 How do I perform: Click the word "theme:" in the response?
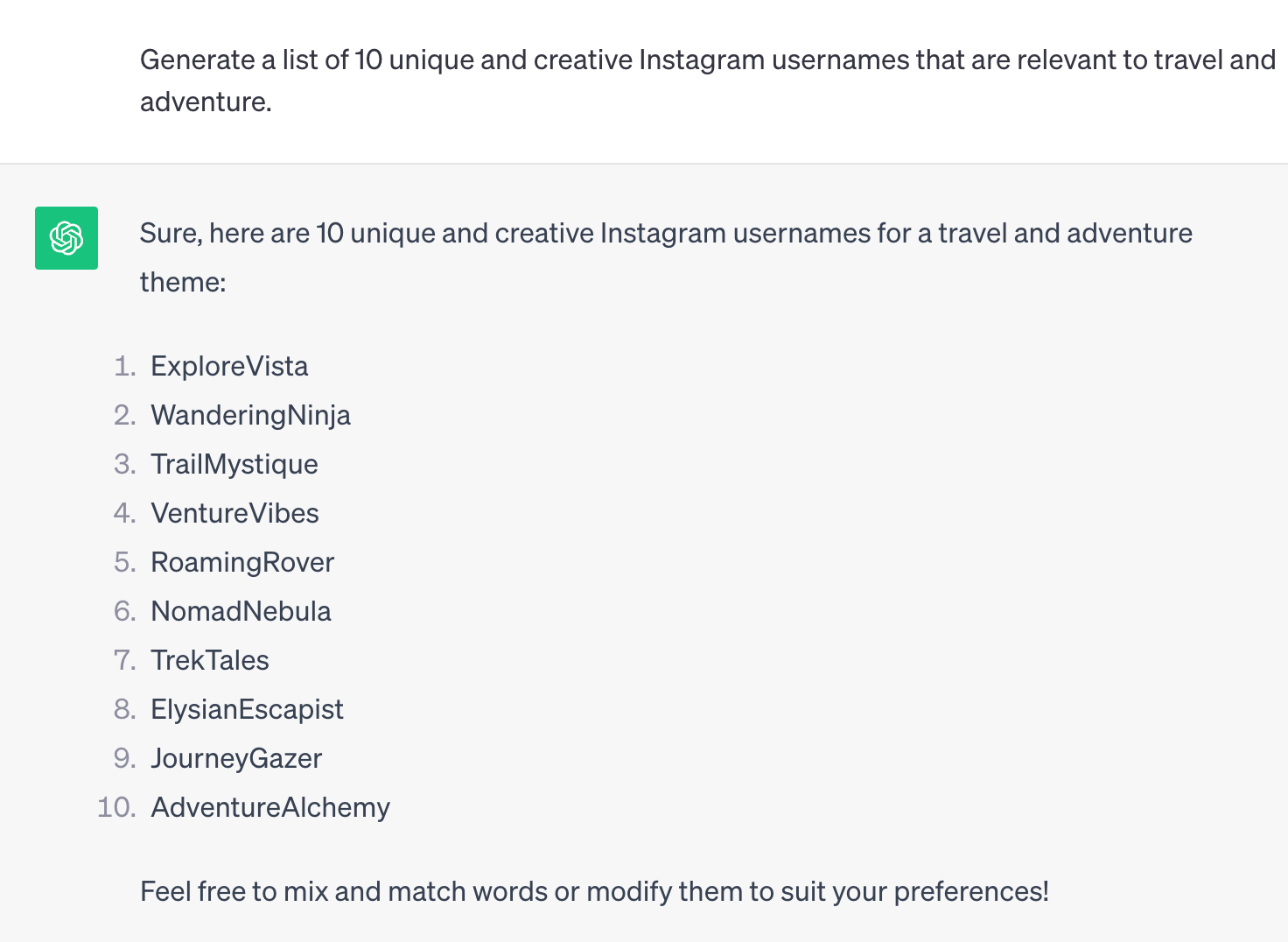(183, 283)
